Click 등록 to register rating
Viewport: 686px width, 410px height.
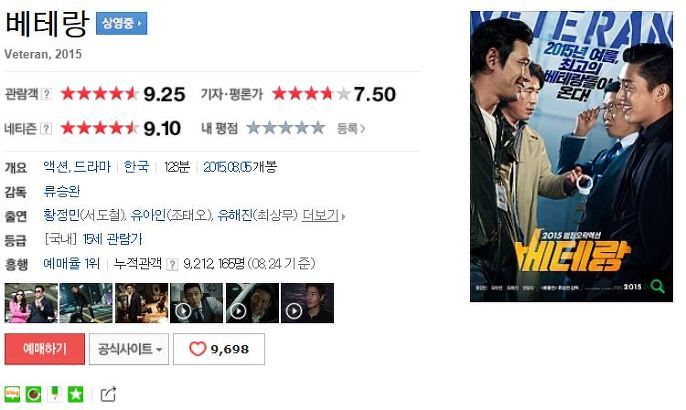pyautogui.click(x=351, y=129)
